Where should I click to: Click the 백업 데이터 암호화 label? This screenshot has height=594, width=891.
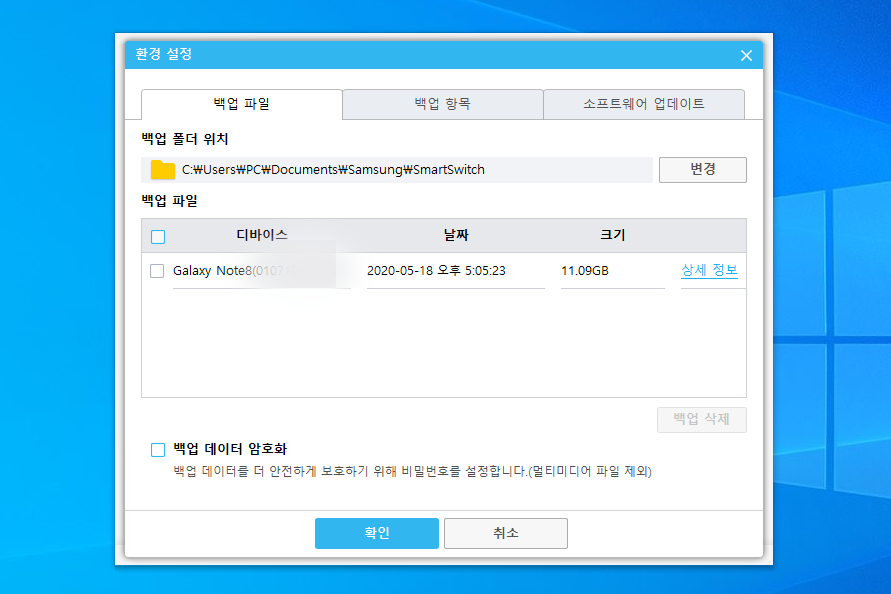coord(230,449)
